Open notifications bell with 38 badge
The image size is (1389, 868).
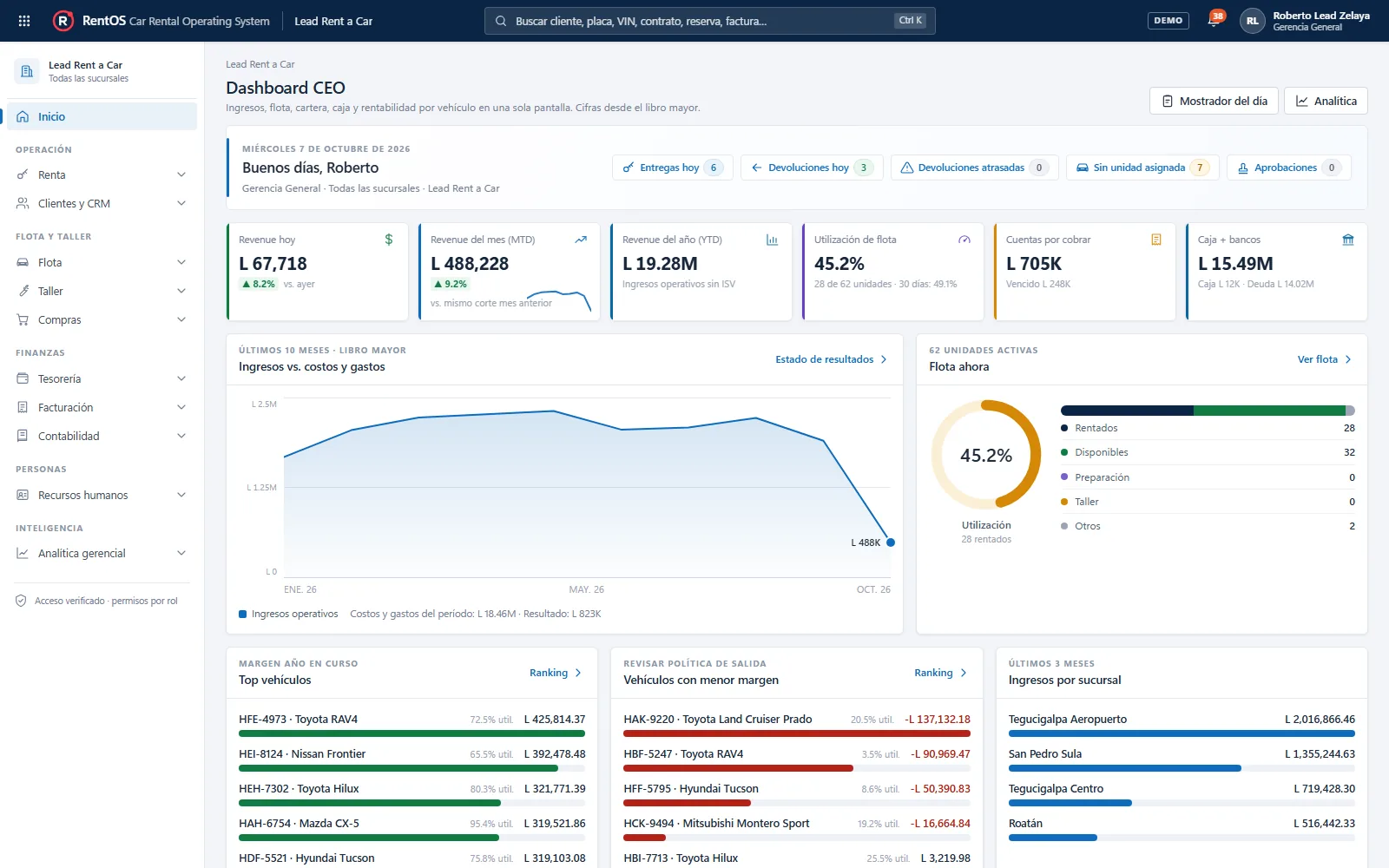1215,19
